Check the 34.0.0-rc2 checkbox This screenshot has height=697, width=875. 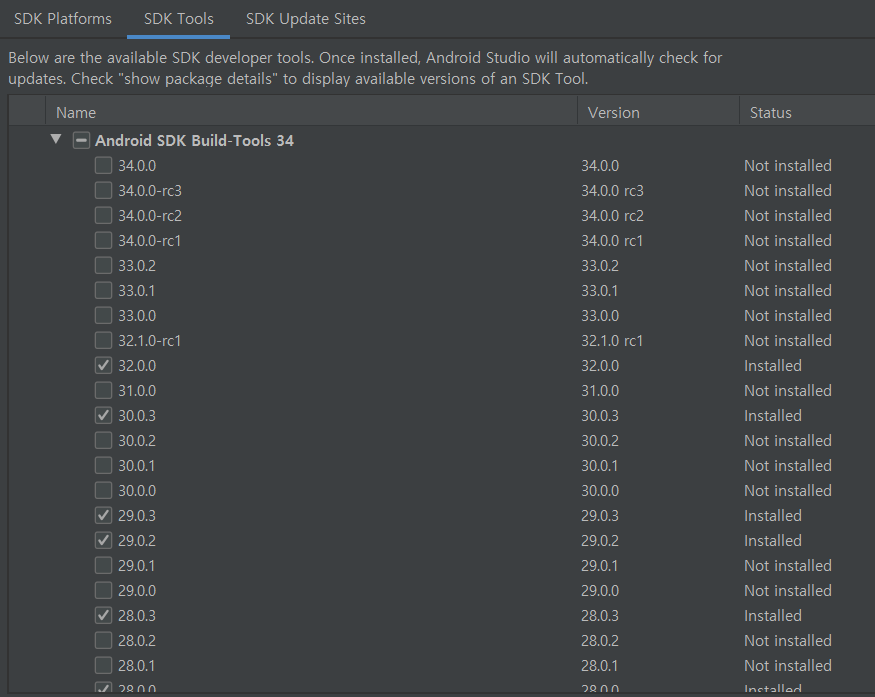[103, 215]
